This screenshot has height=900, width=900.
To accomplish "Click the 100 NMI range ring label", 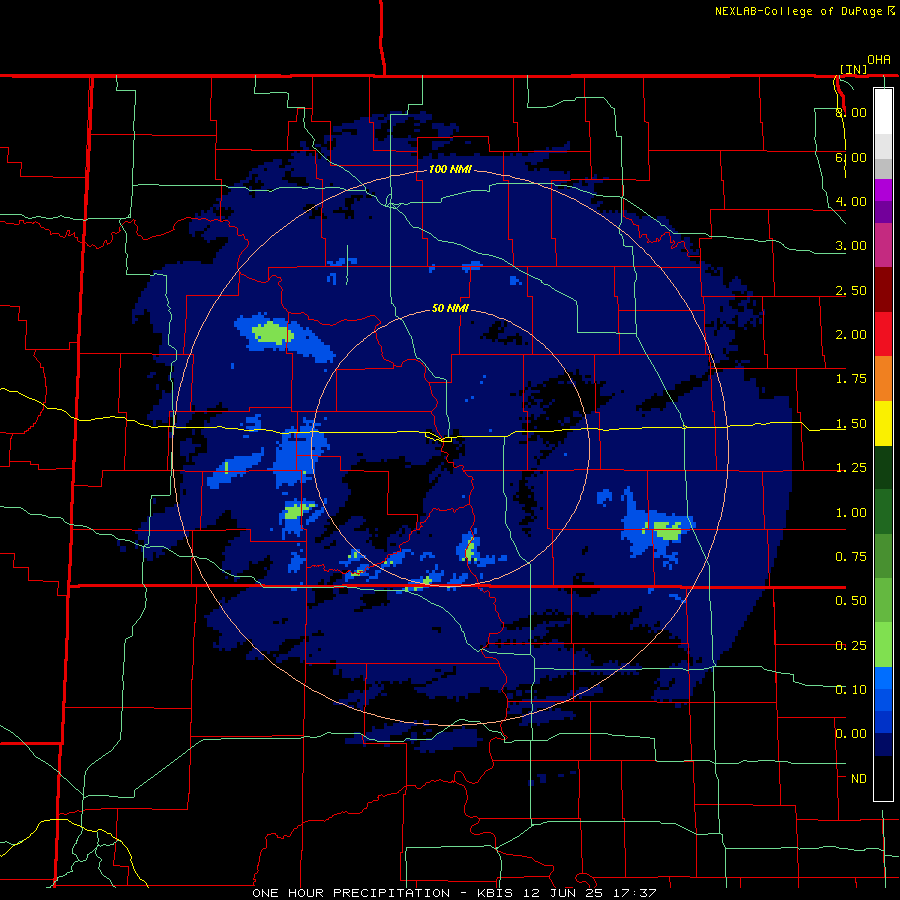I will [450, 169].
